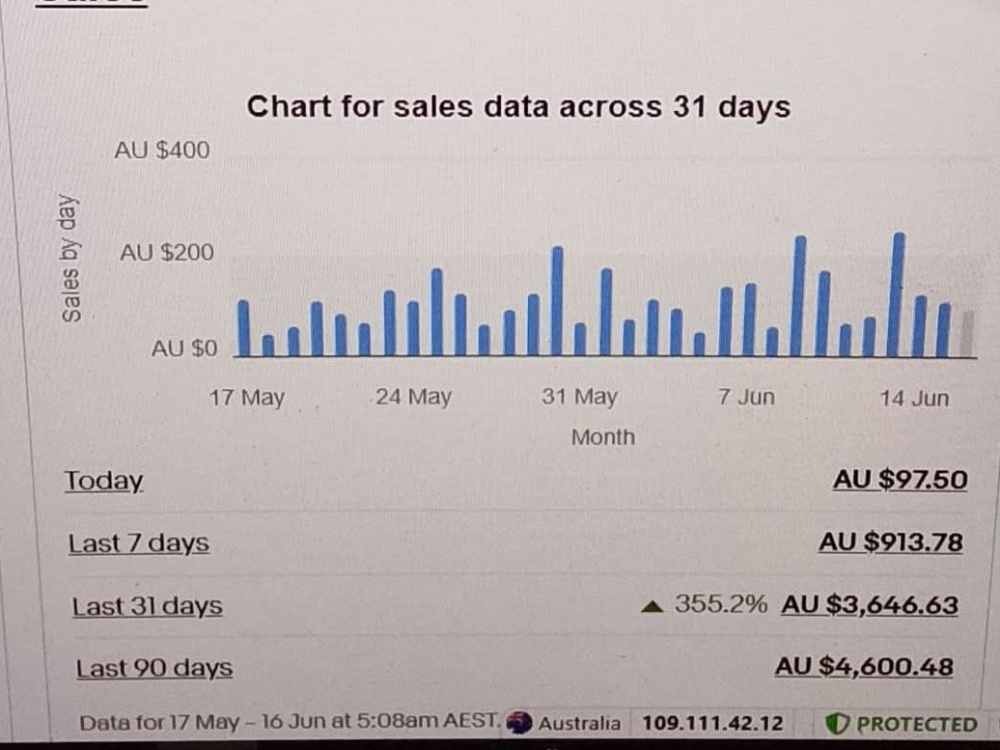Viewport: 1000px width, 750px height.
Task: Open the Last 90 days link
Action: tap(154, 668)
